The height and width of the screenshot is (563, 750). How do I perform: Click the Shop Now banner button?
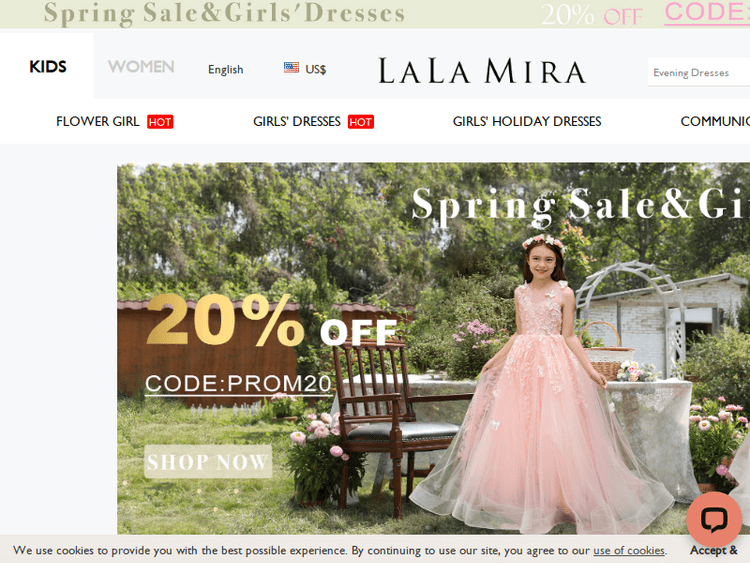(x=208, y=462)
